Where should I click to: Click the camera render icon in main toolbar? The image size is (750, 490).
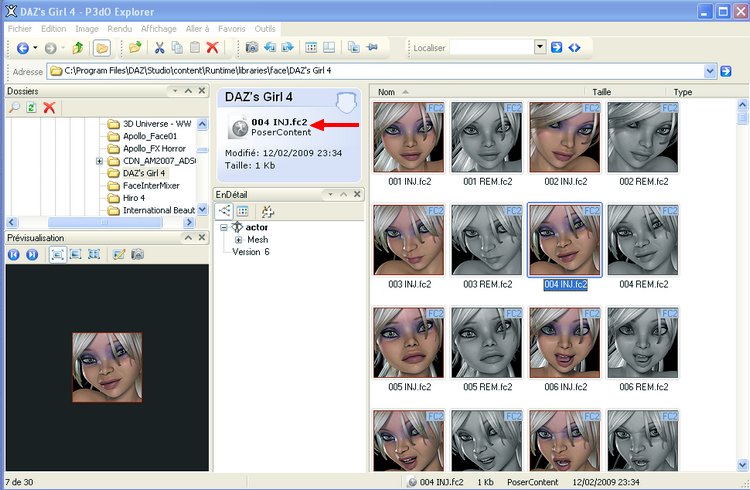pyautogui.click(x=252, y=47)
